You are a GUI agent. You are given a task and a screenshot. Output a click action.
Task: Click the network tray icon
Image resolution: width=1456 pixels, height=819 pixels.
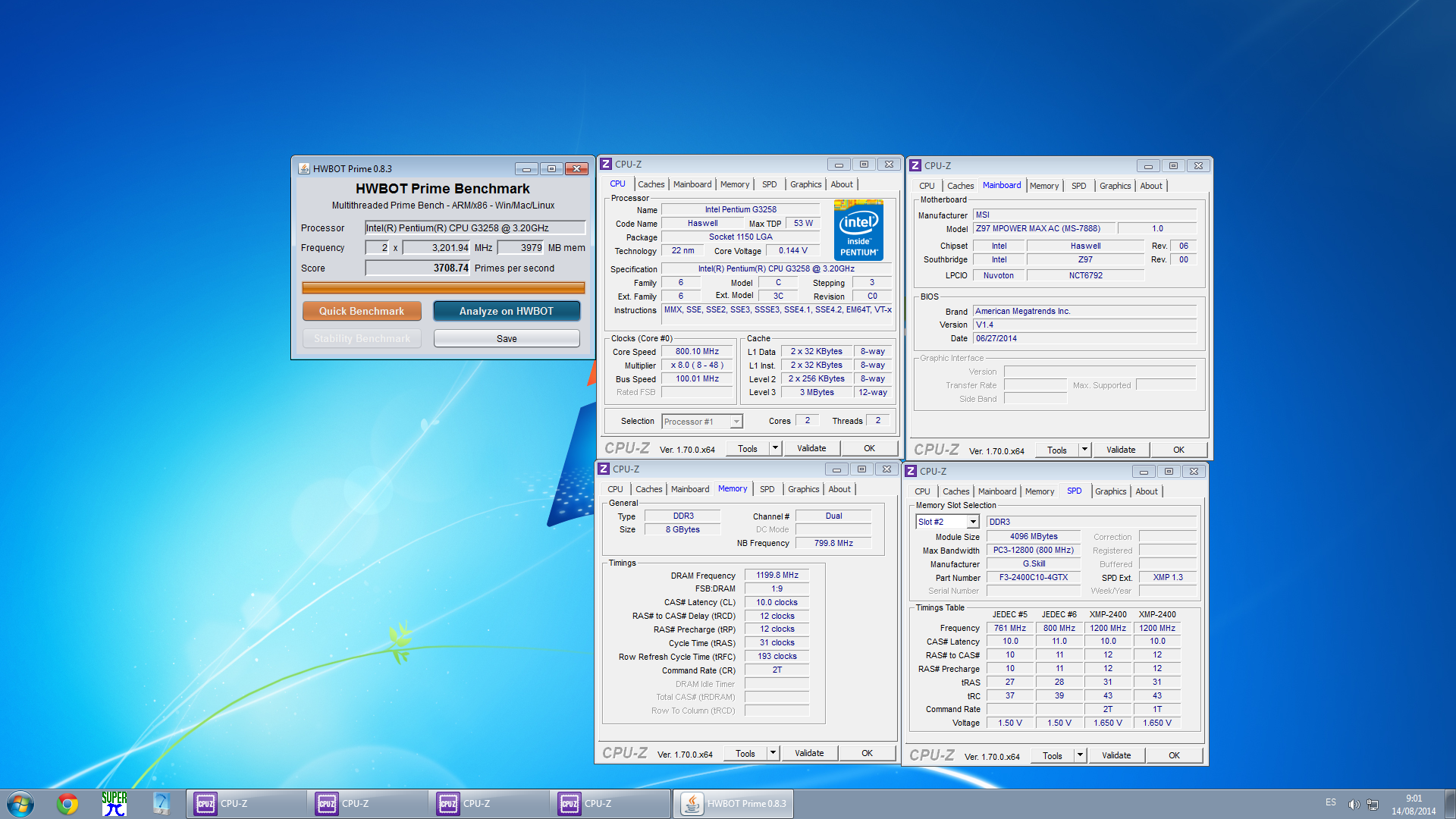1373,805
